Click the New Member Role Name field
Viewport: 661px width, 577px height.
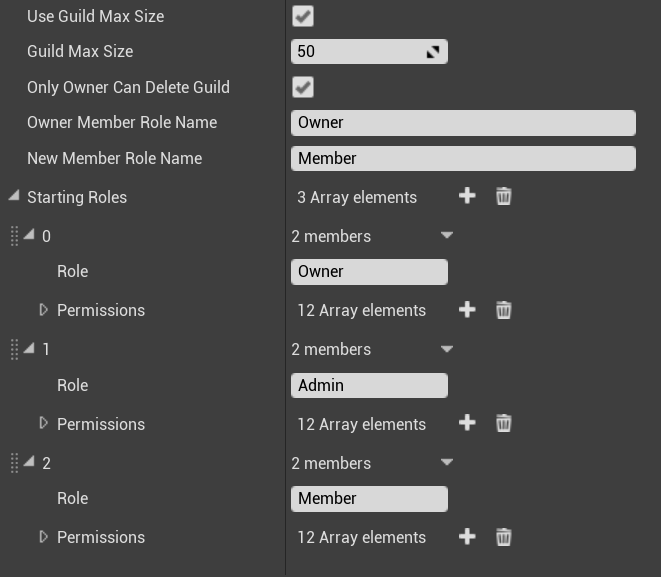(x=463, y=158)
